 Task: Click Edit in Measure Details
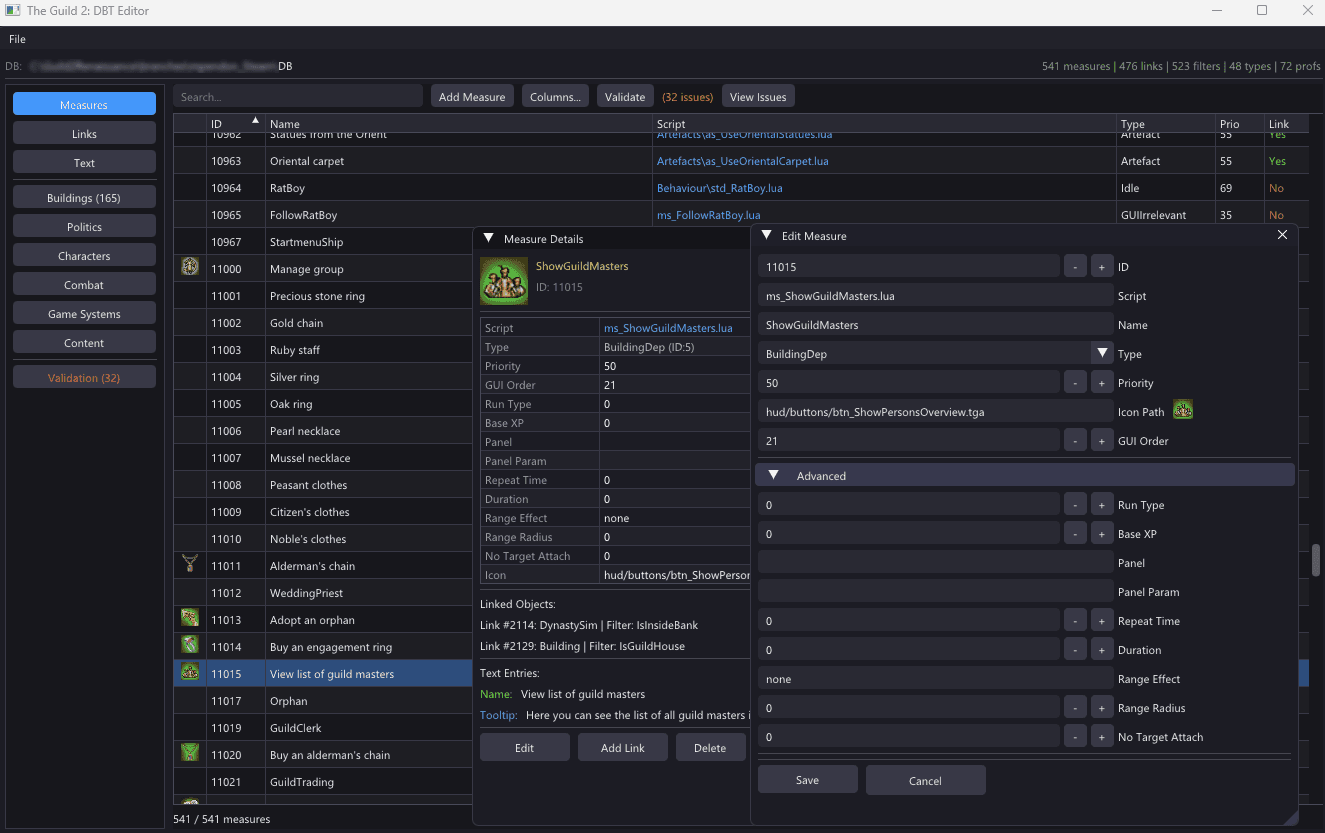tap(525, 747)
